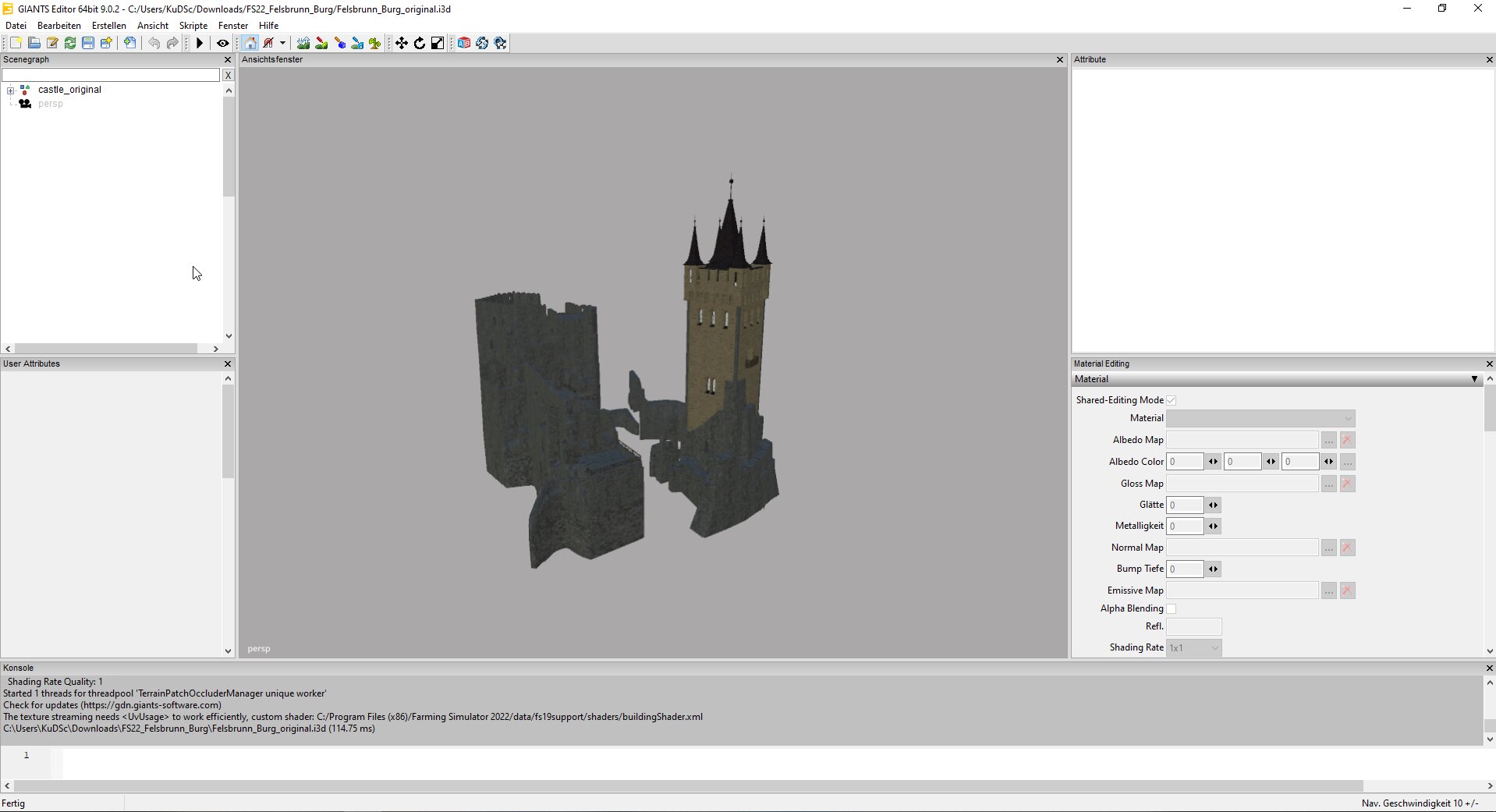1496x812 pixels.
Task: Select the rotate tool icon
Action: 420,43
